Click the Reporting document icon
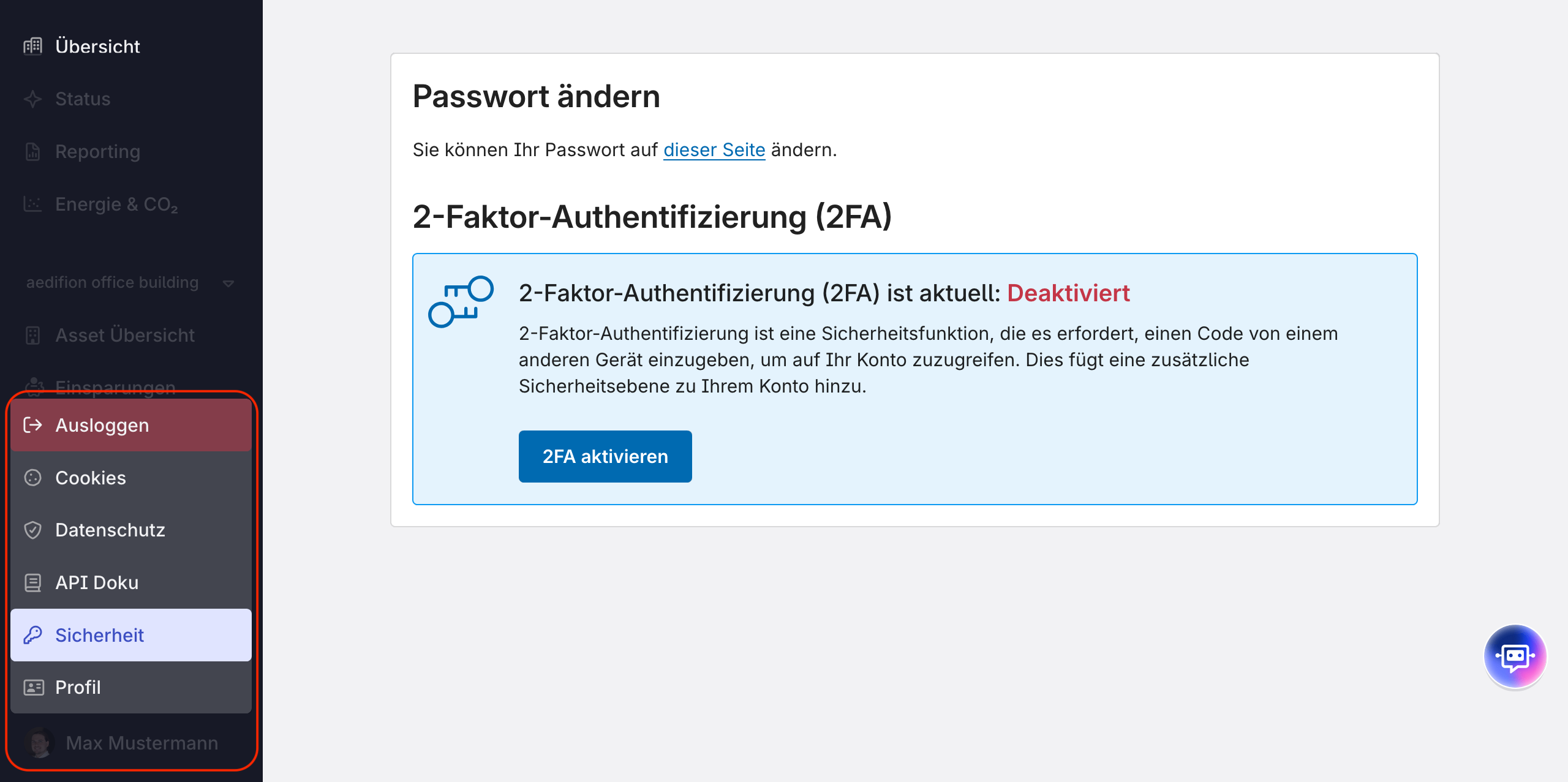This screenshot has height=782, width=1568. click(33, 152)
